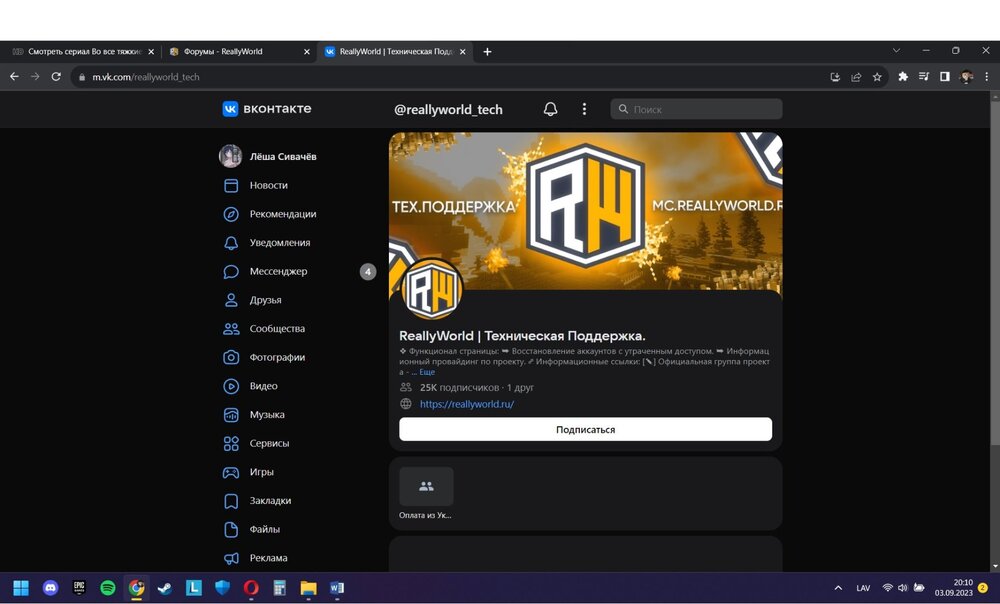Open File Explorer from taskbar
Viewport: 1000px width, 604px height.
point(309,587)
